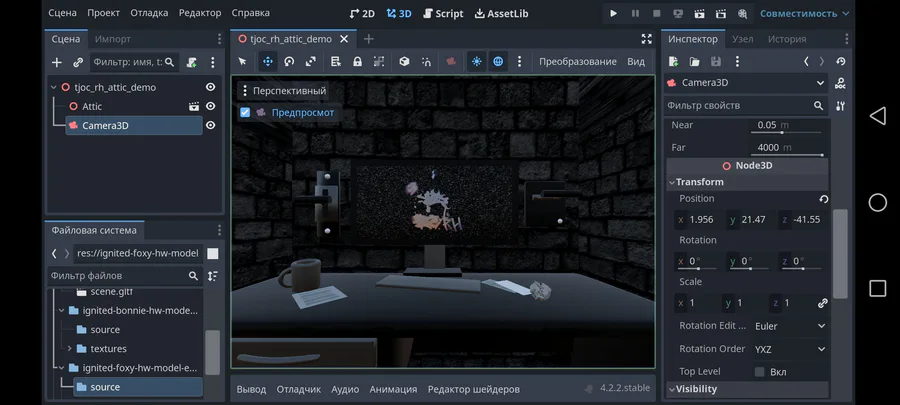Toggle distraction-free mode icon
900x405 pixels.
click(x=646, y=39)
